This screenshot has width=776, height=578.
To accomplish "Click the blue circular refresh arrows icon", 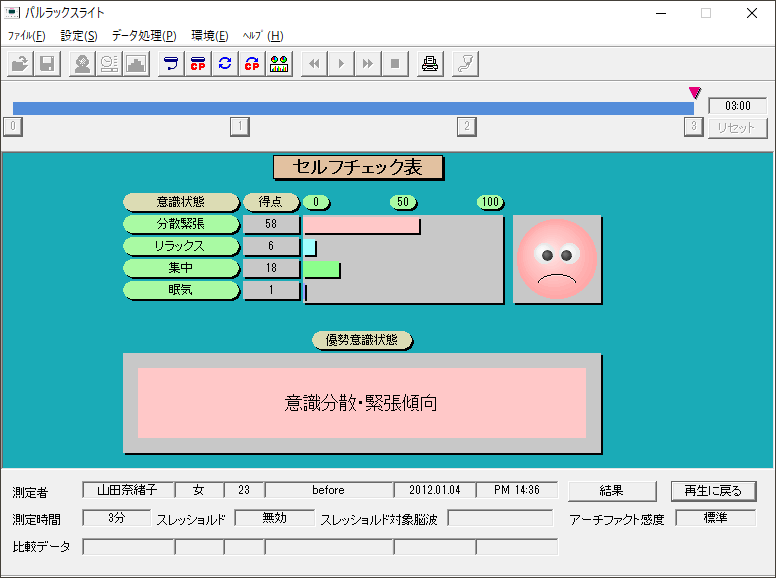I will pyautogui.click(x=225, y=64).
